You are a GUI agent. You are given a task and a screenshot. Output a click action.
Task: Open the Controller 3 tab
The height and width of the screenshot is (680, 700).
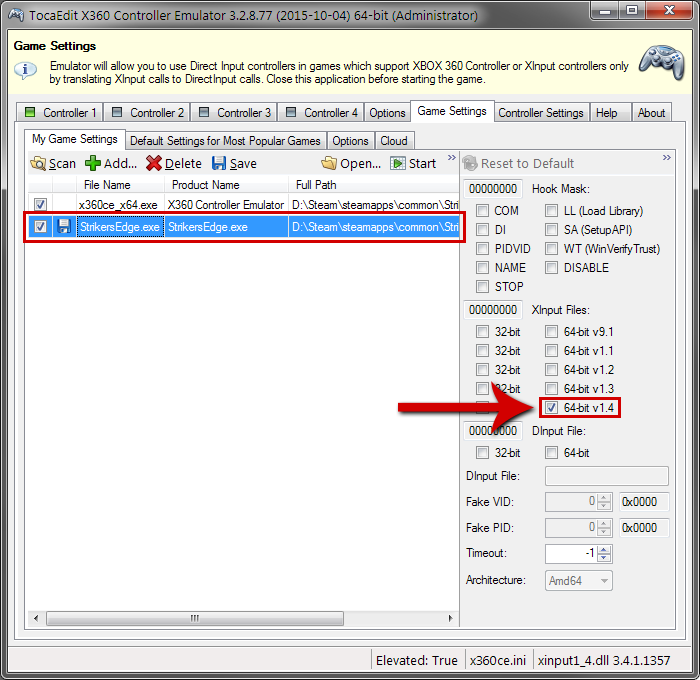tap(234, 113)
